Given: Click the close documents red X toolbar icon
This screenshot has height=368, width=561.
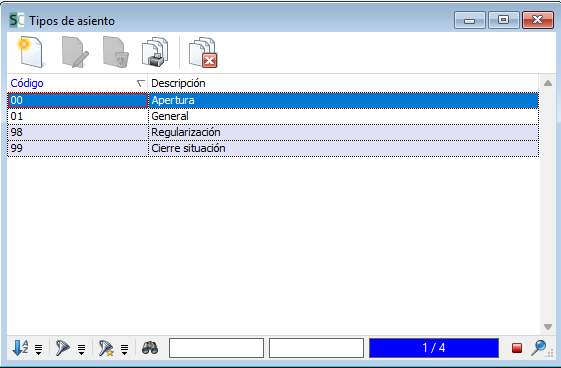Looking at the screenshot, I should [203, 52].
